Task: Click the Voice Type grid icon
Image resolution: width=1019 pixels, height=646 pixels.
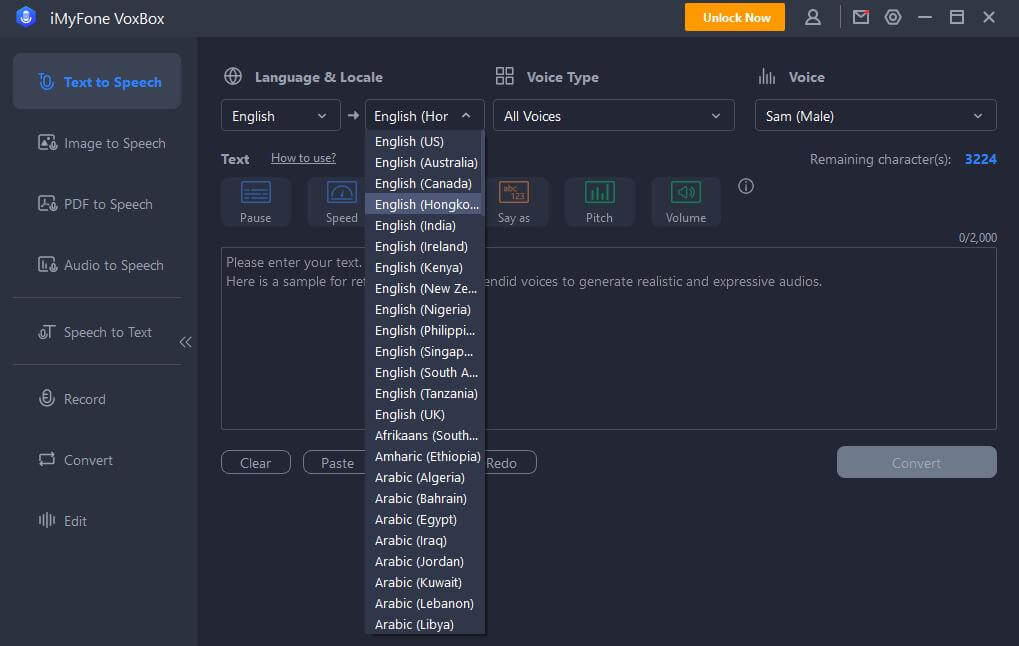Action: pos(504,76)
